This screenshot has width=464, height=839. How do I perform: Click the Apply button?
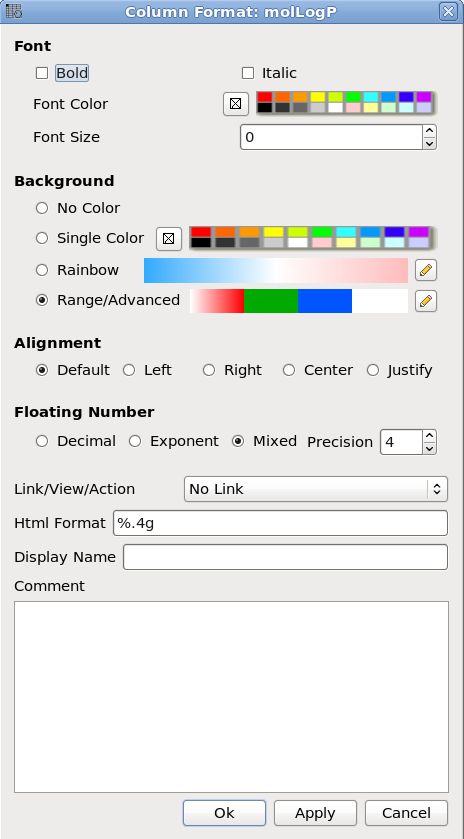[315, 813]
